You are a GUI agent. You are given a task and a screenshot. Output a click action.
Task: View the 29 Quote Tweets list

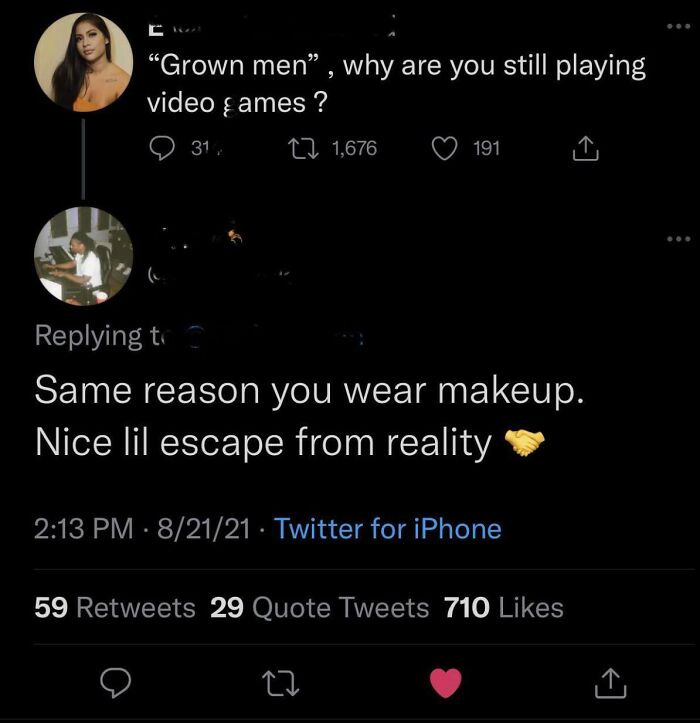320,607
